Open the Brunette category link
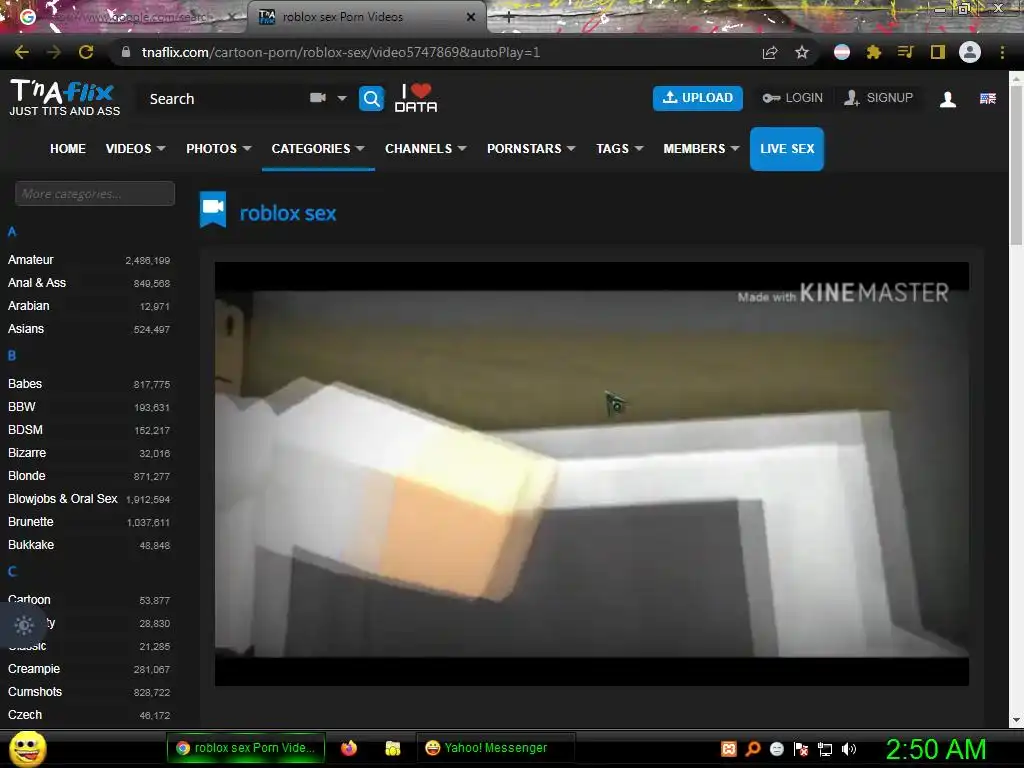 [31, 522]
